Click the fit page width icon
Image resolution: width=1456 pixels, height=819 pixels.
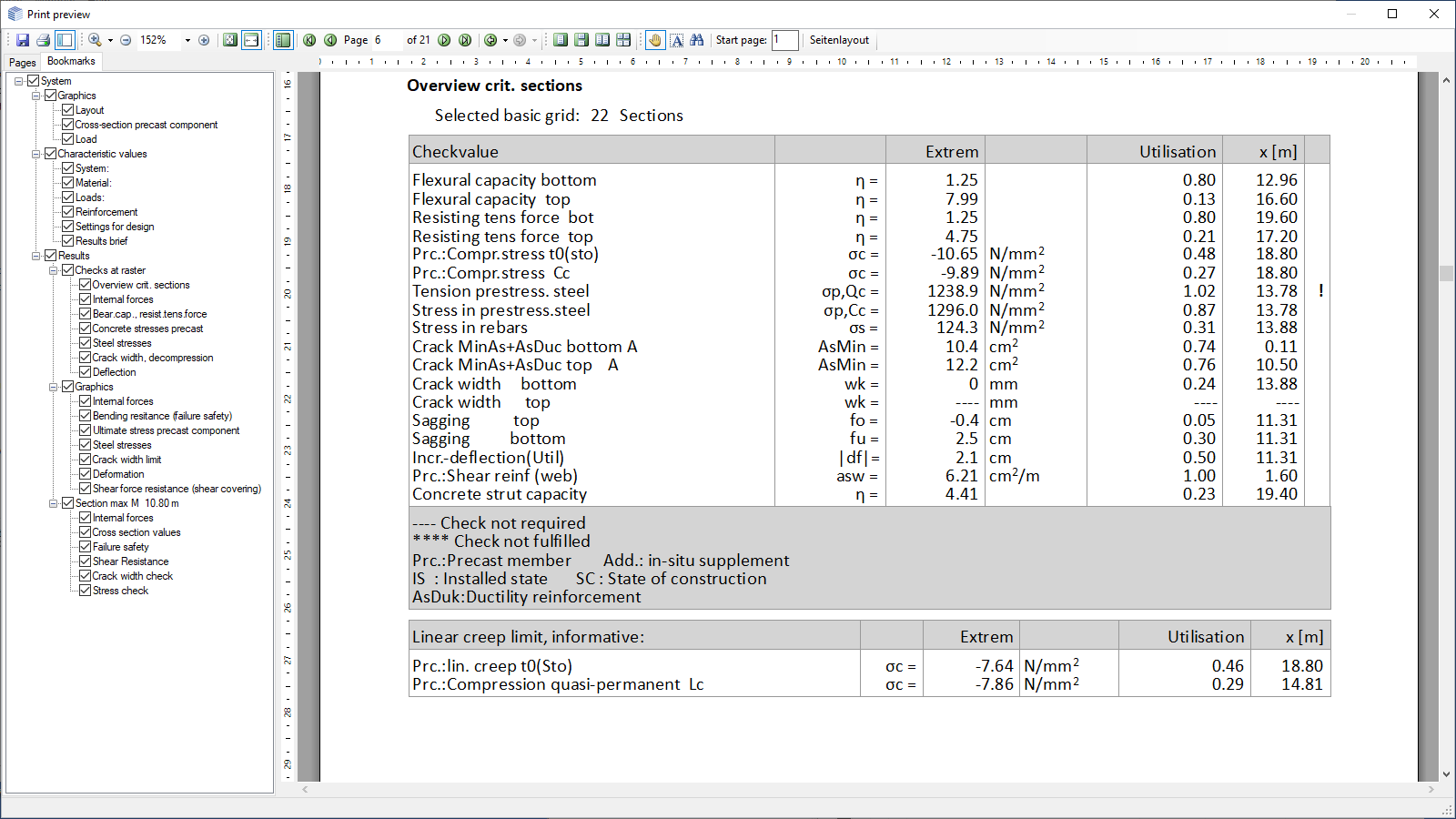coord(251,40)
